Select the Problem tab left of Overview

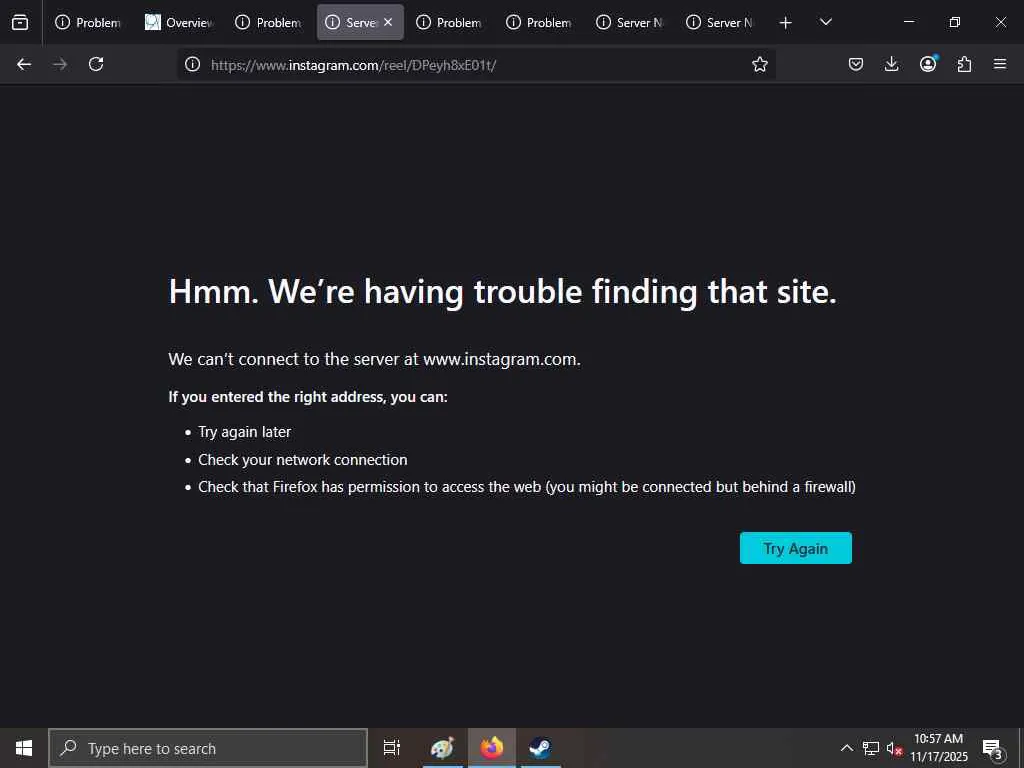(x=89, y=22)
